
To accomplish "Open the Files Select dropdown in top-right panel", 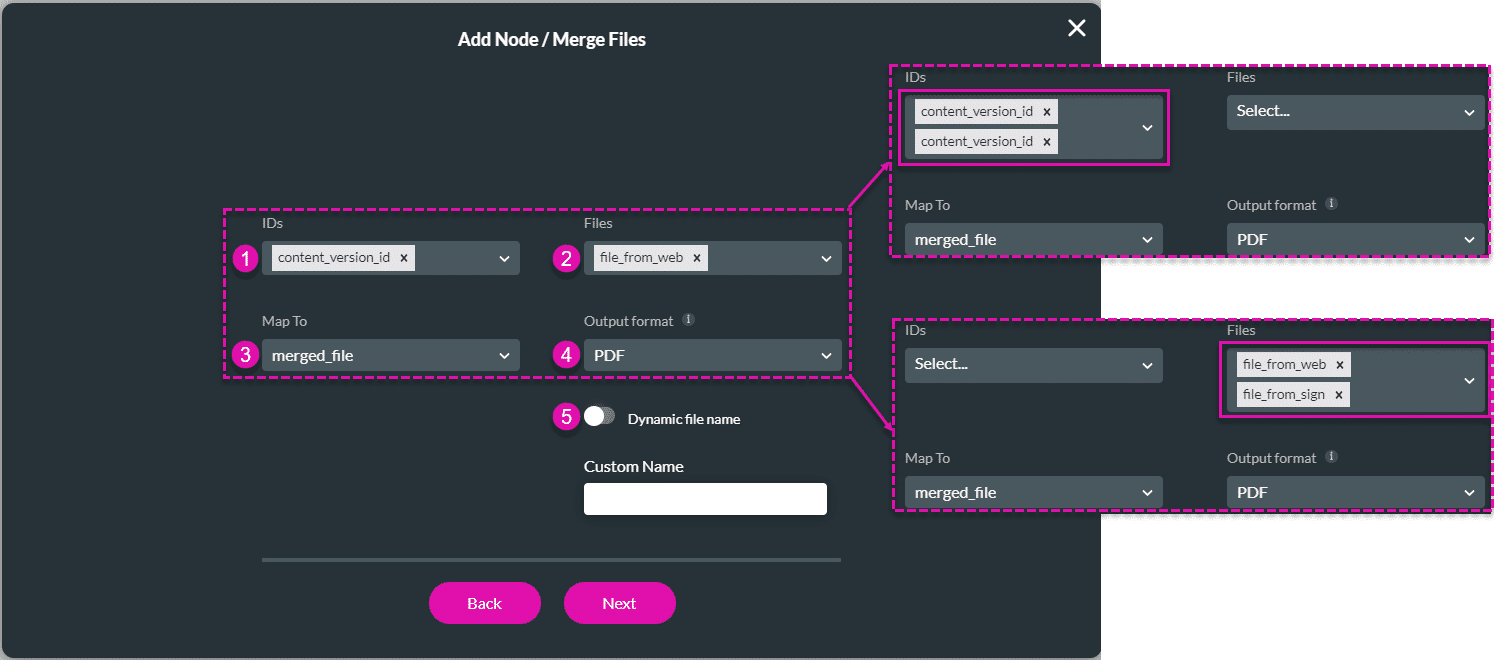I will pos(1355,112).
